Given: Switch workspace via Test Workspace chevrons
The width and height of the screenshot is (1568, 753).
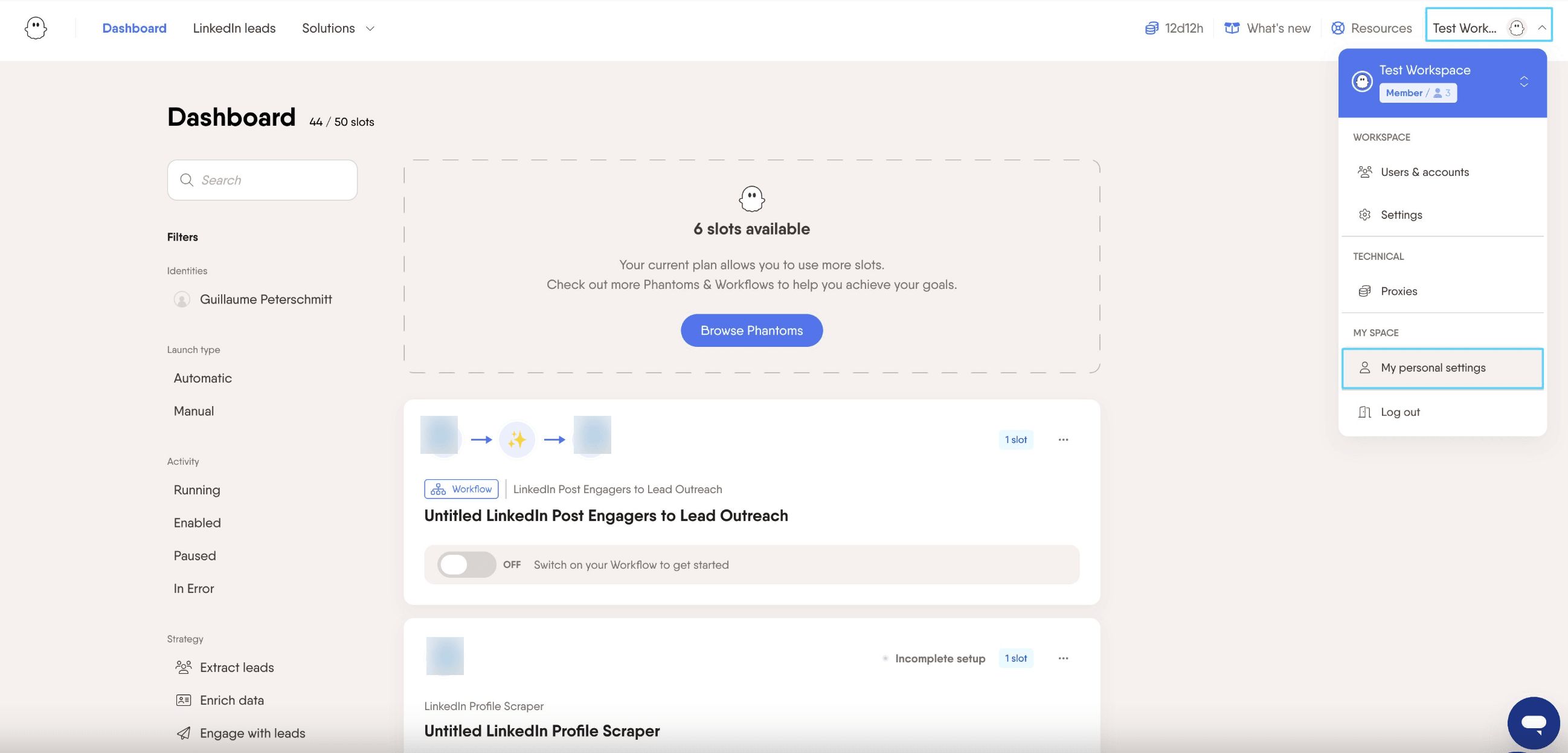Looking at the screenshot, I should [x=1523, y=82].
